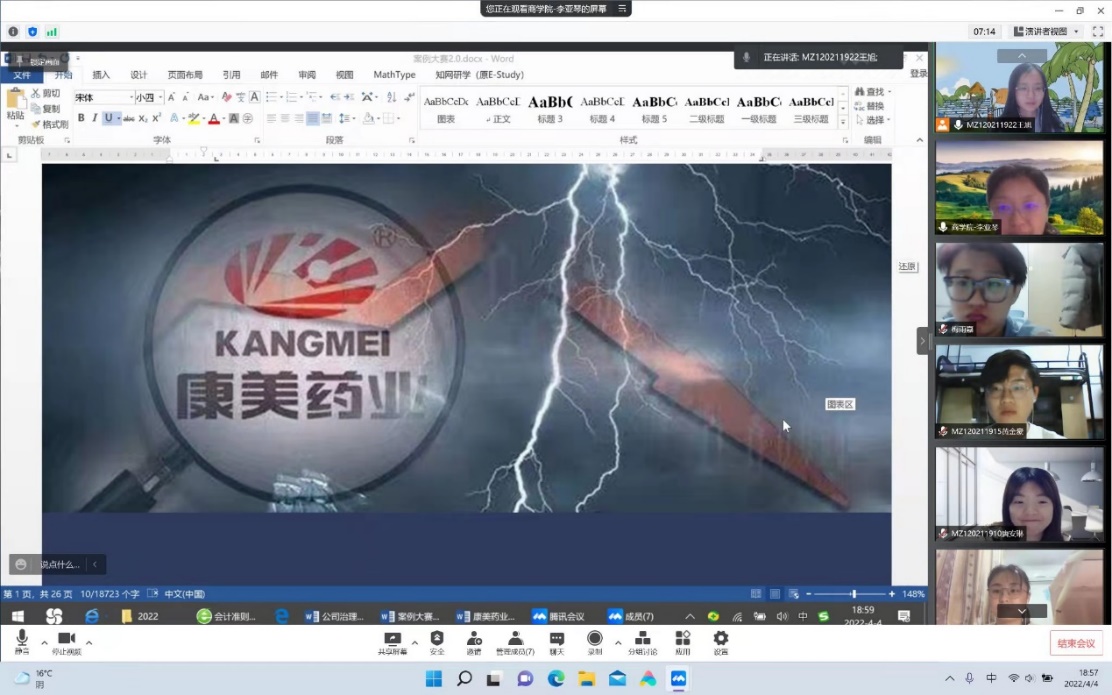The image size is (1112, 695).
Task: Toggle underline formatting in Word ribbon
Action: [x=109, y=118]
